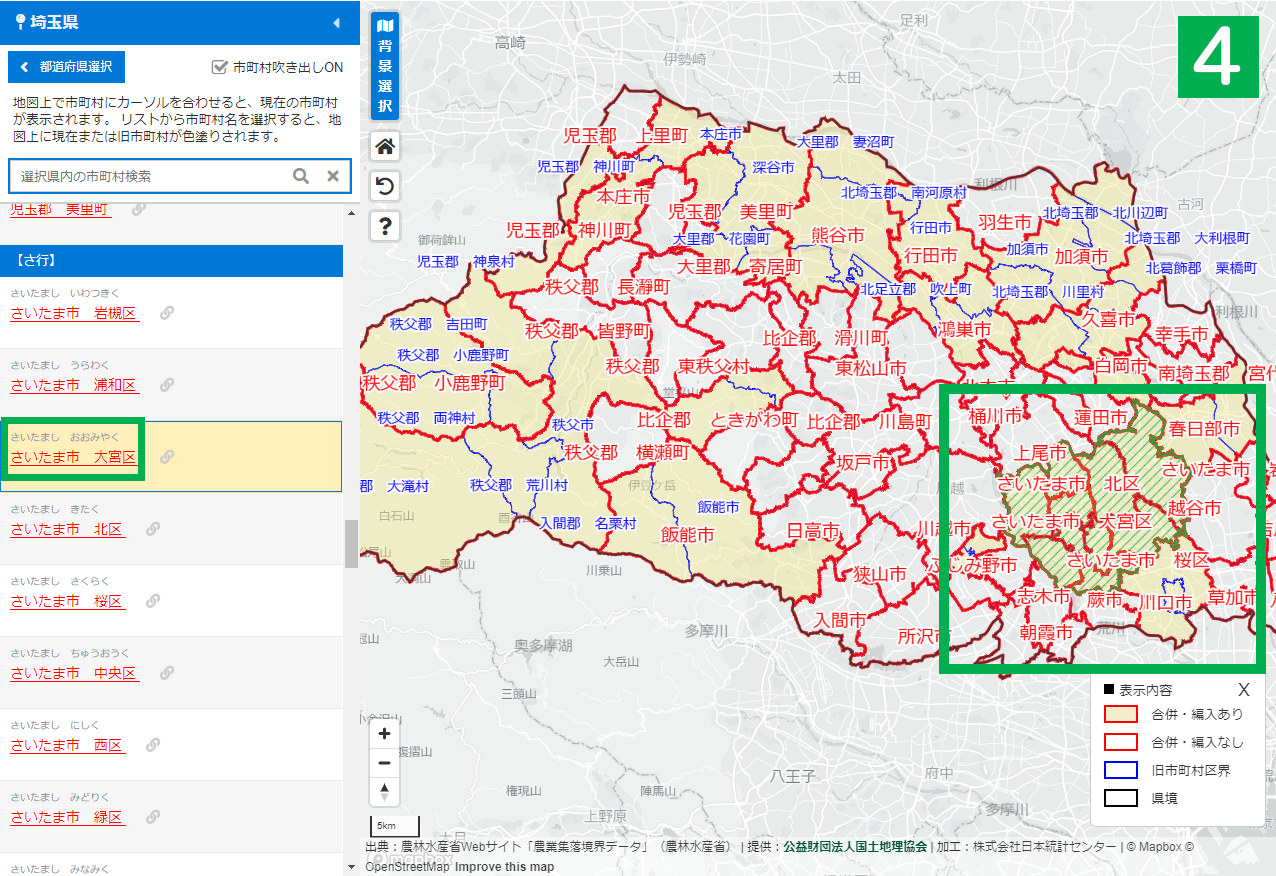This screenshot has height=876, width=1276.
Task: Click ときがわ町 label on the map
Action: [754, 420]
